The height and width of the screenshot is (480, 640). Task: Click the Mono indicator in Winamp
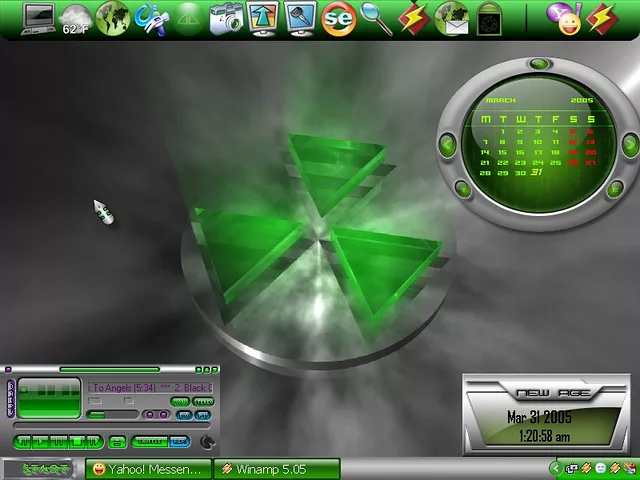click(x=180, y=402)
